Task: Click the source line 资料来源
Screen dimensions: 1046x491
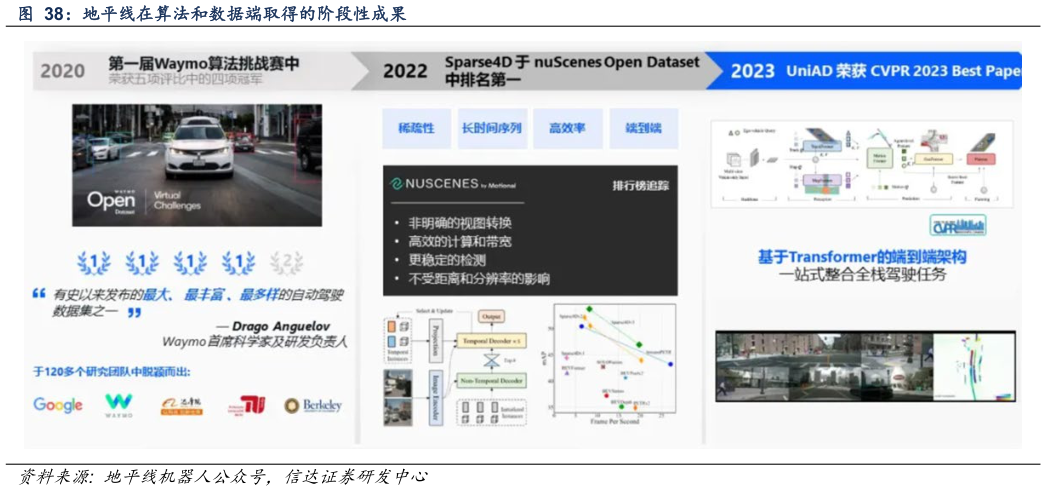Action: [223, 478]
